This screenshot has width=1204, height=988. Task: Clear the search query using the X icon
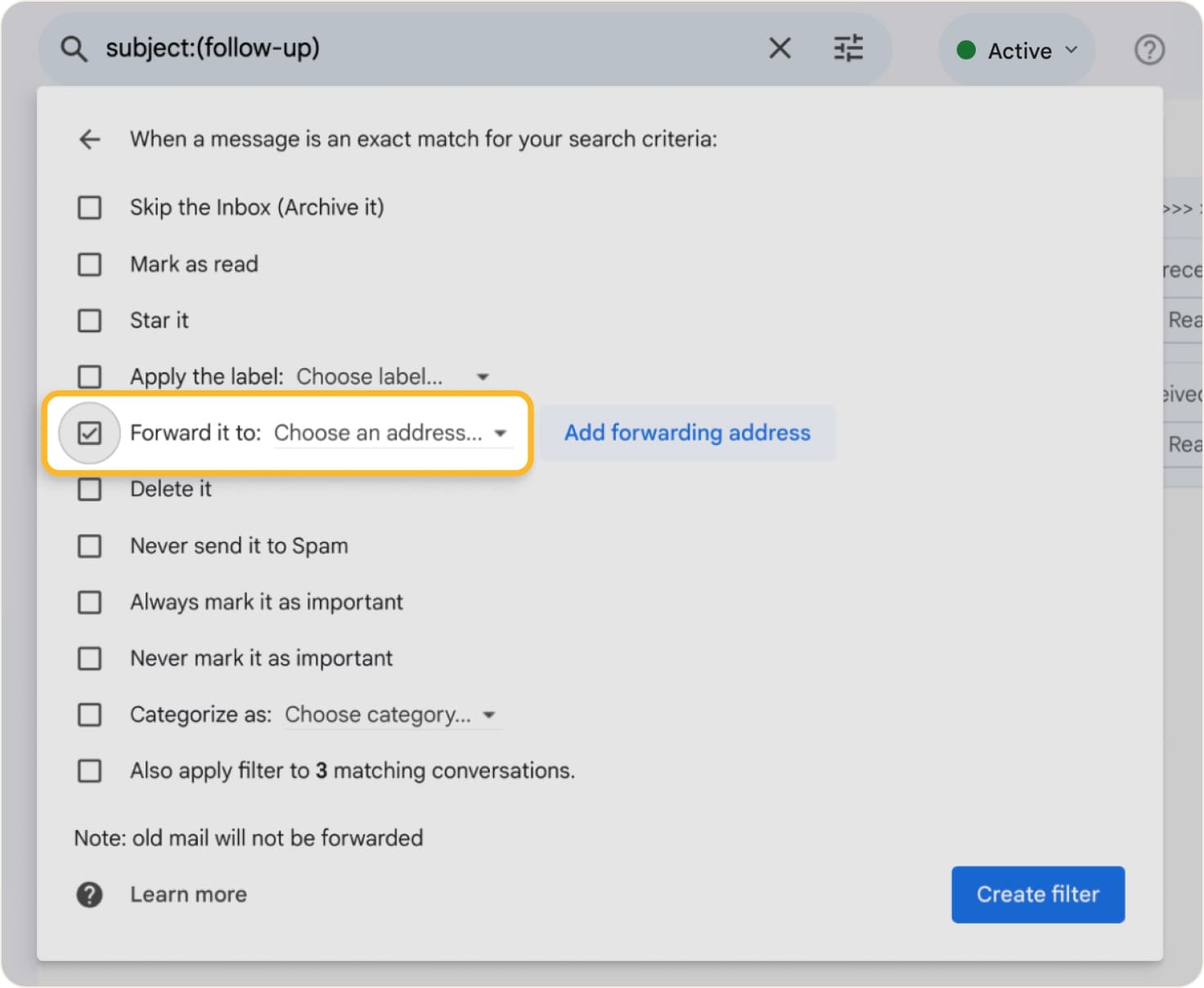click(779, 48)
